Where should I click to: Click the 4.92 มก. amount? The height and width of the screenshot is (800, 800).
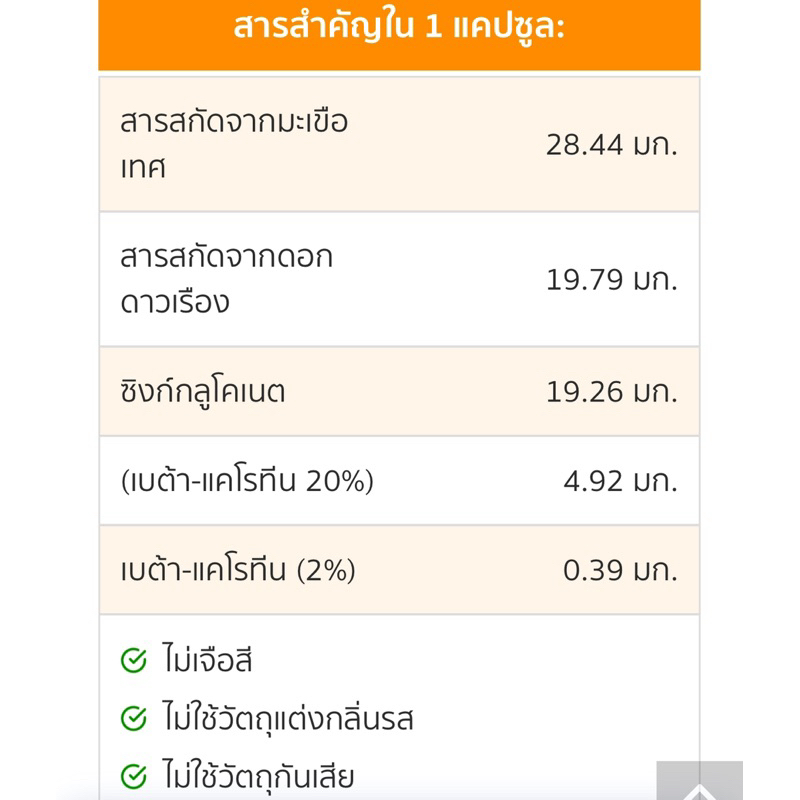coord(620,481)
